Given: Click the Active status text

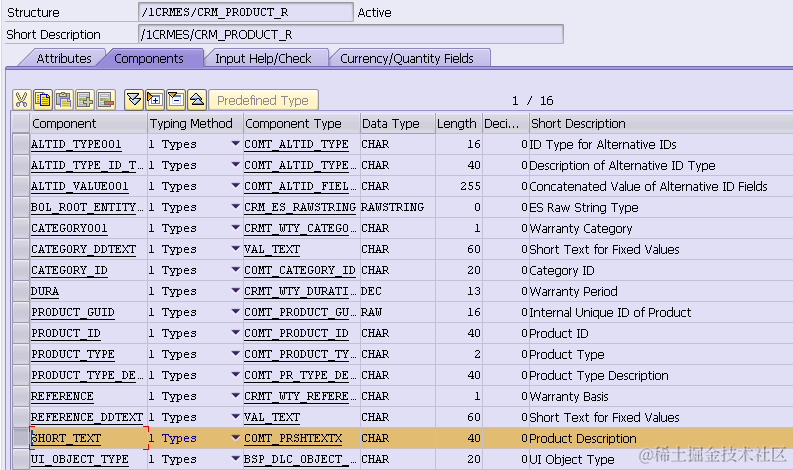Looking at the screenshot, I should tap(374, 12).
